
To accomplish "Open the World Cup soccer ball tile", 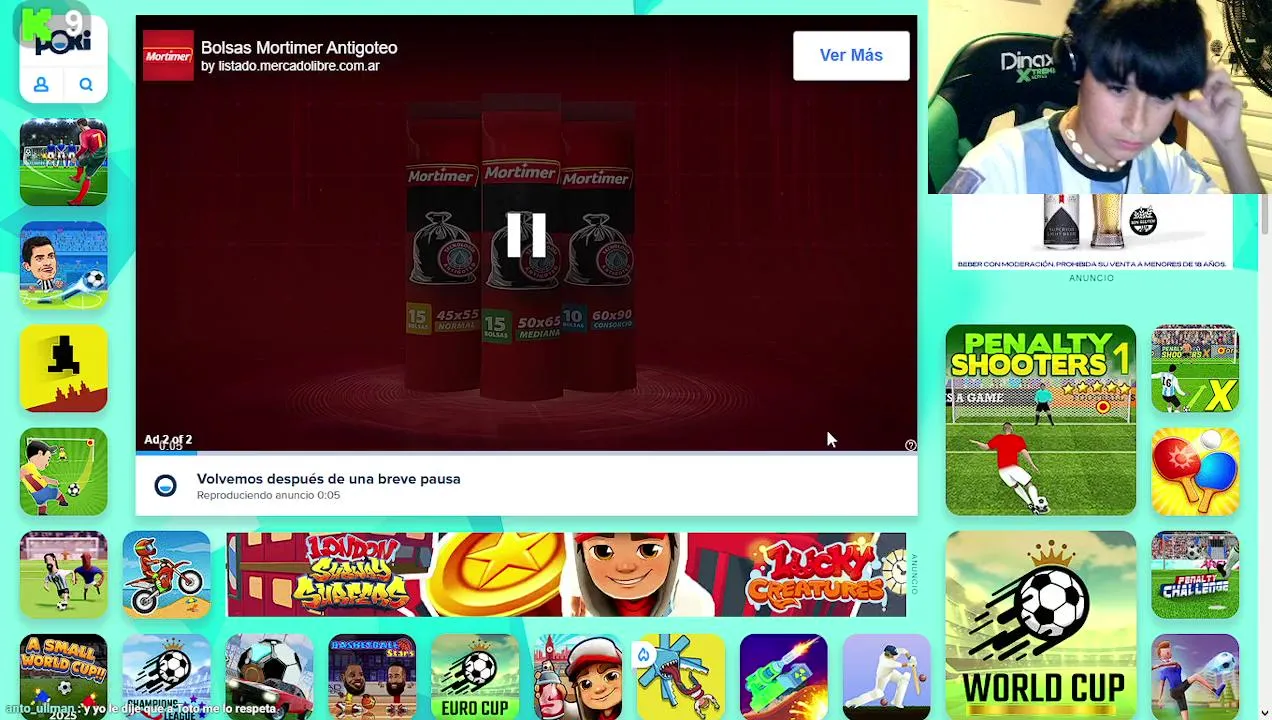I will point(1041,625).
